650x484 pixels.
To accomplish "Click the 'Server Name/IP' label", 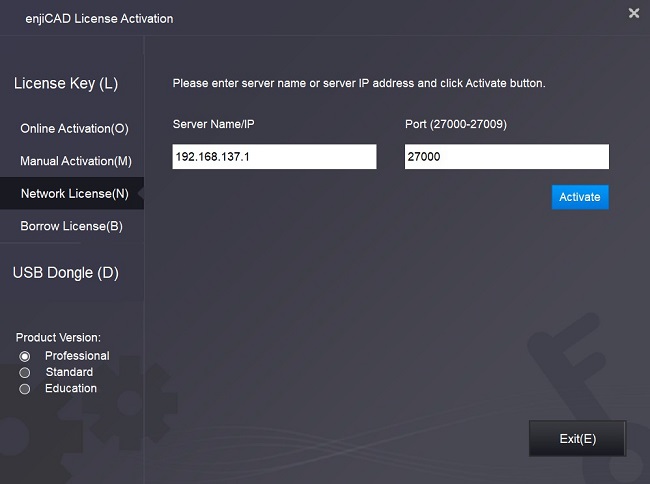I will point(213,124).
